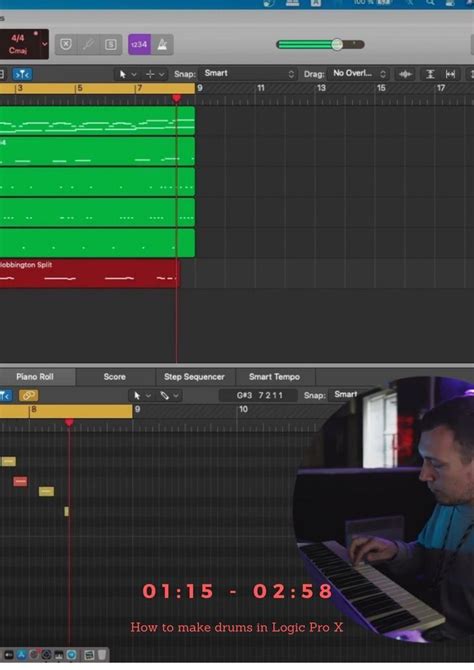Select the Pencil tool in the Piano Roll

pyautogui.click(x=165, y=396)
